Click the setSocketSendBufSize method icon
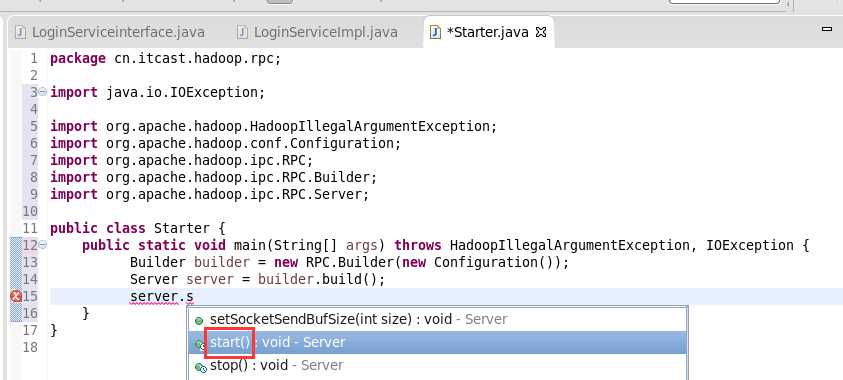The image size is (843, 380). pos(199,321)
